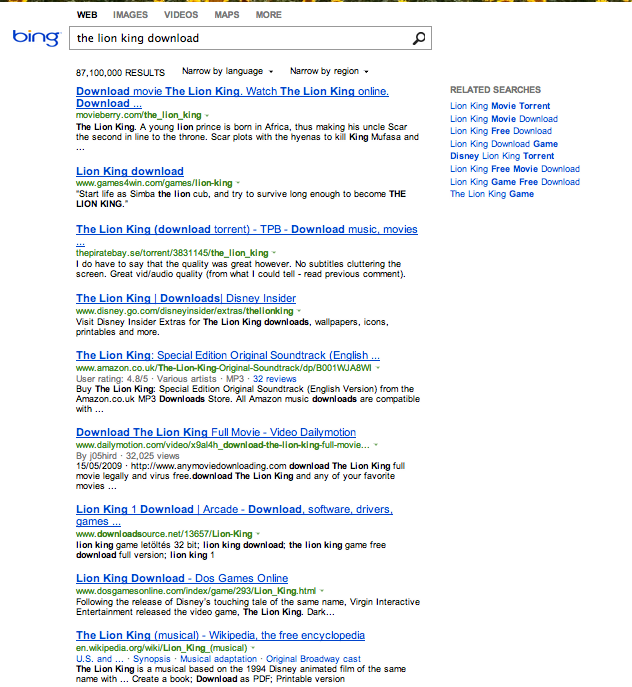Screen dimensions: 632x687
Task: Select related search 'Lion King Movie Torrent'
Action: 500,106
